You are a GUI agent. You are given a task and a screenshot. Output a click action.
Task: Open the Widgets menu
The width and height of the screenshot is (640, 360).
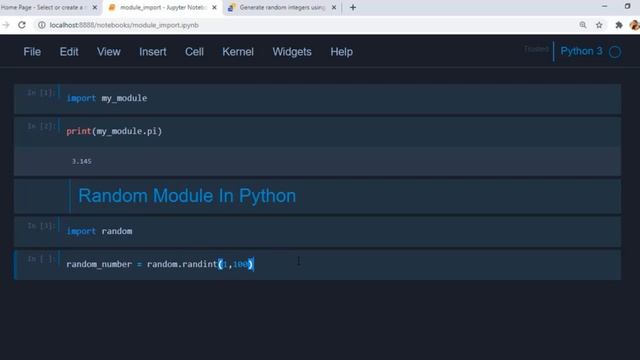[x=292, y=52]
